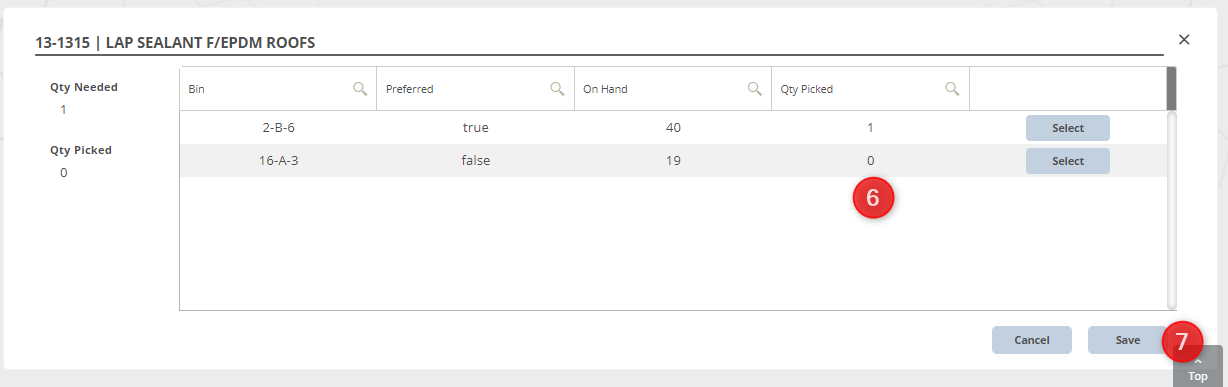Viewport: 1228px width, 387px height.
Task: Select bin 16-A-3 row button
Action: coord(1068,161)
